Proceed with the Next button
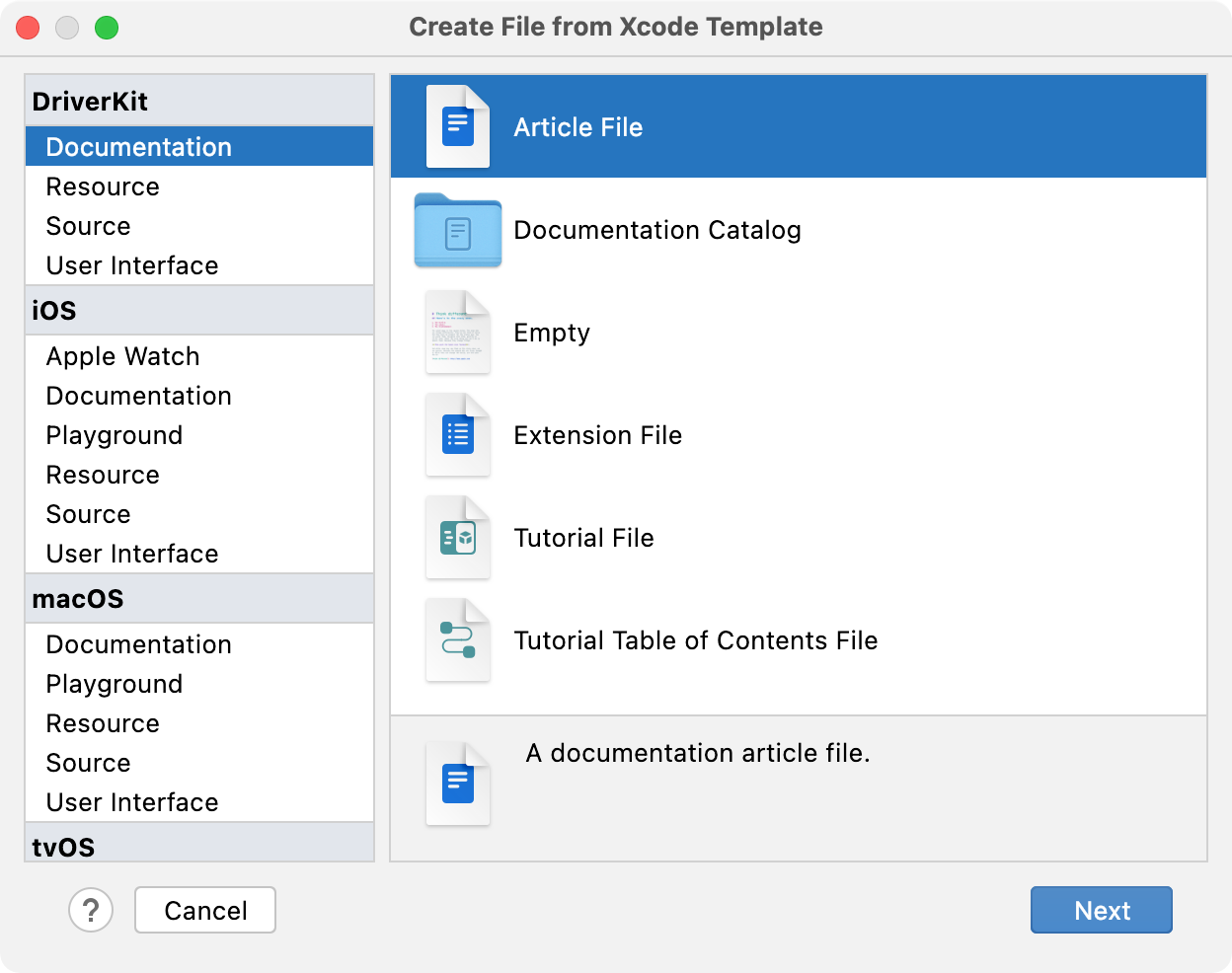Image resolution: width=1232 pixels, height=973 pixels. pos(1101,910)
